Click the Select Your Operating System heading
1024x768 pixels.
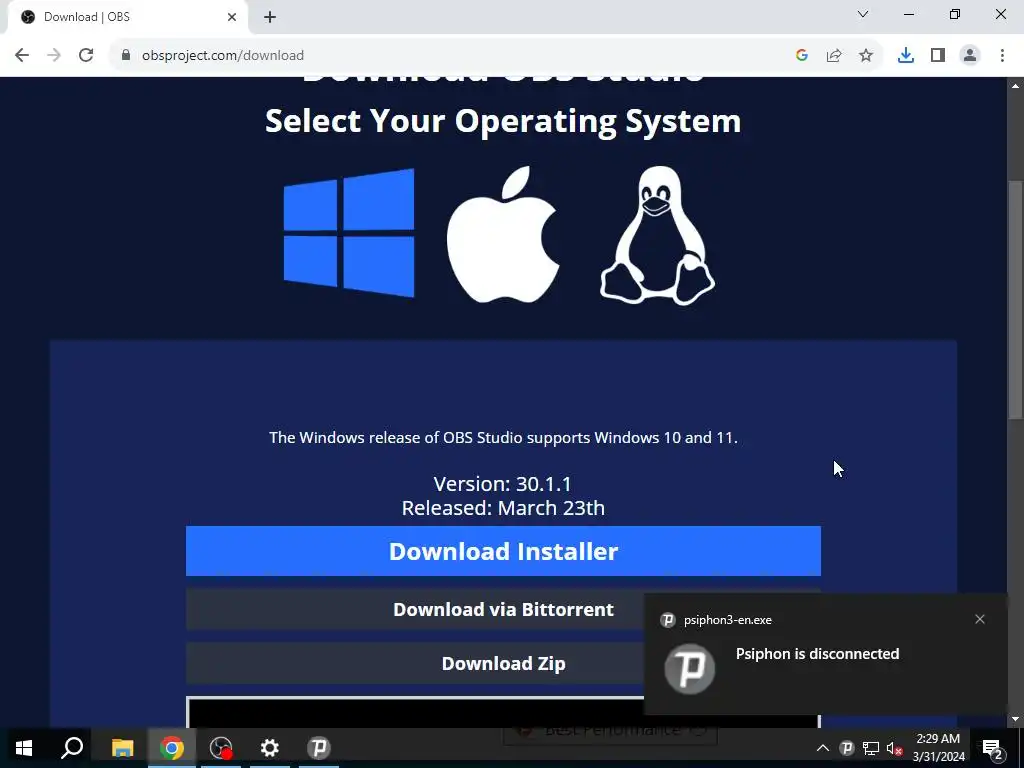(503, 121)
